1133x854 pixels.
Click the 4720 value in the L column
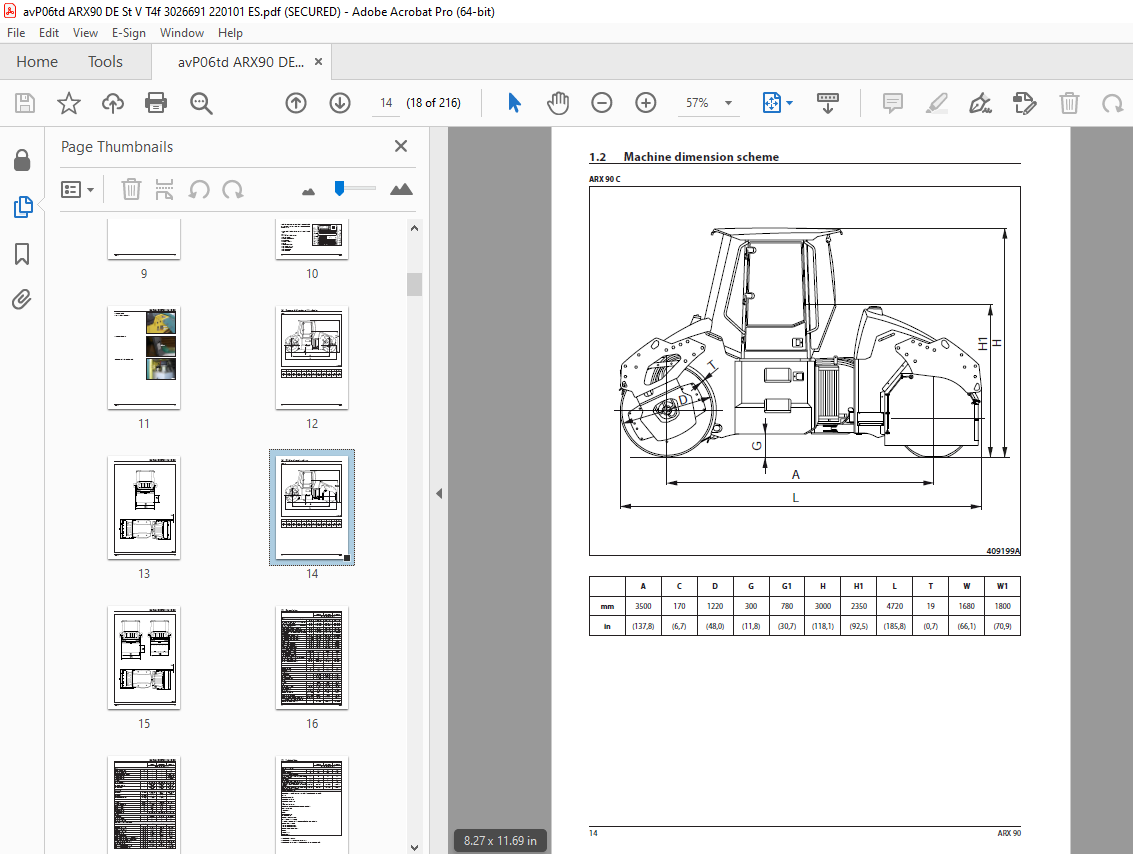895,606
